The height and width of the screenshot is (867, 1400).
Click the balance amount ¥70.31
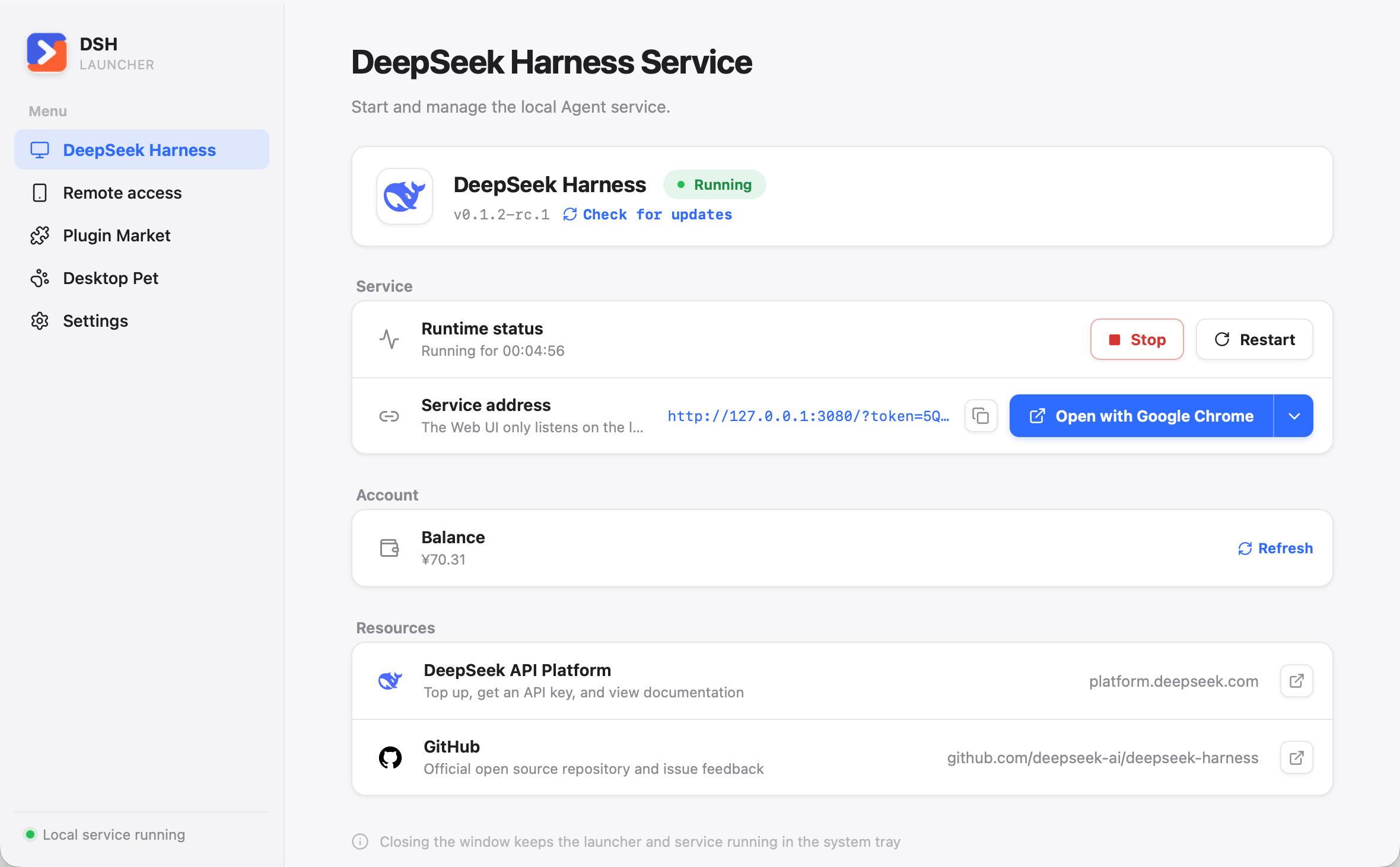444,559
